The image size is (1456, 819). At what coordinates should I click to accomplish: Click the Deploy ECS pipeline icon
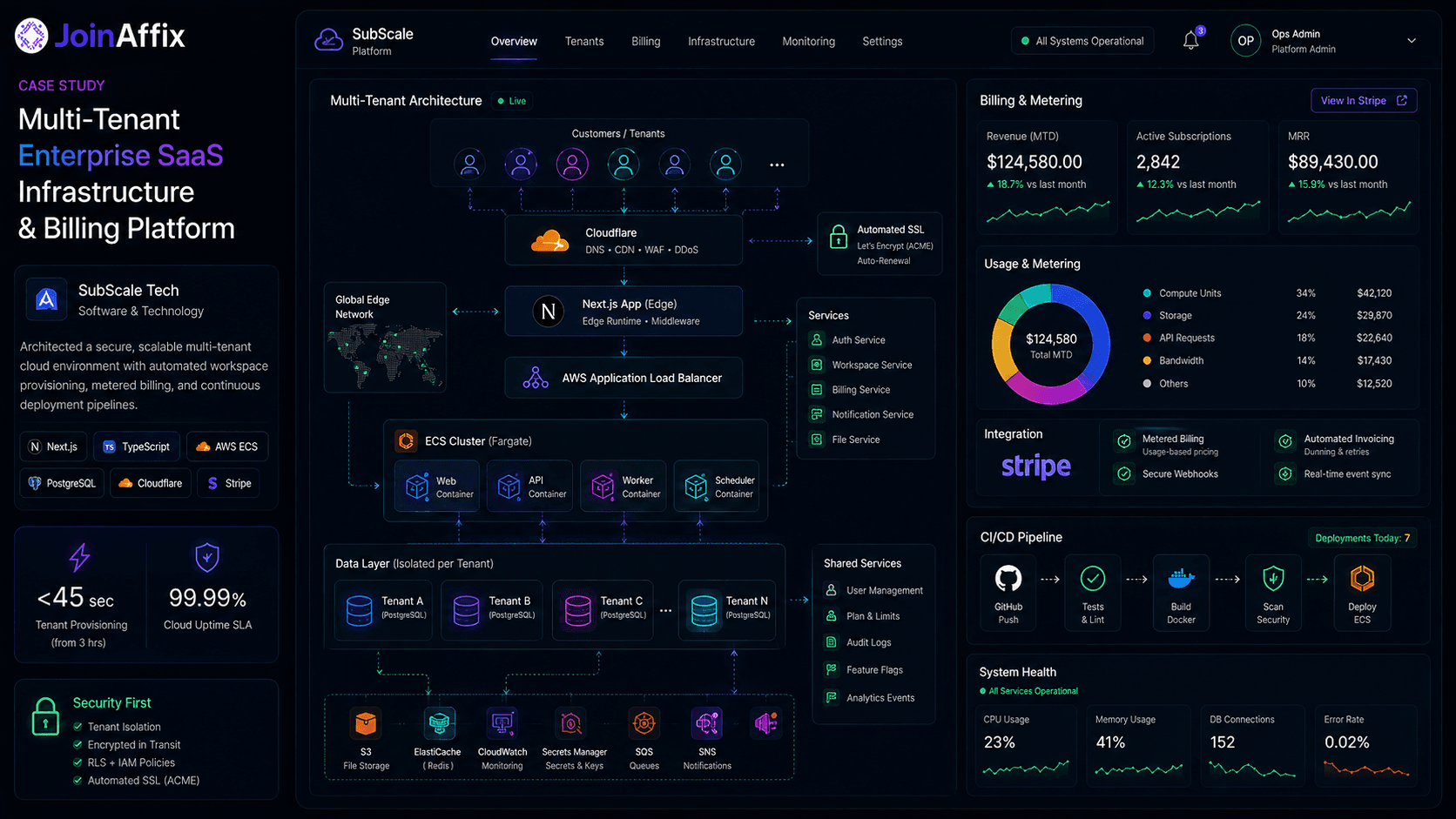[1362, 578]
